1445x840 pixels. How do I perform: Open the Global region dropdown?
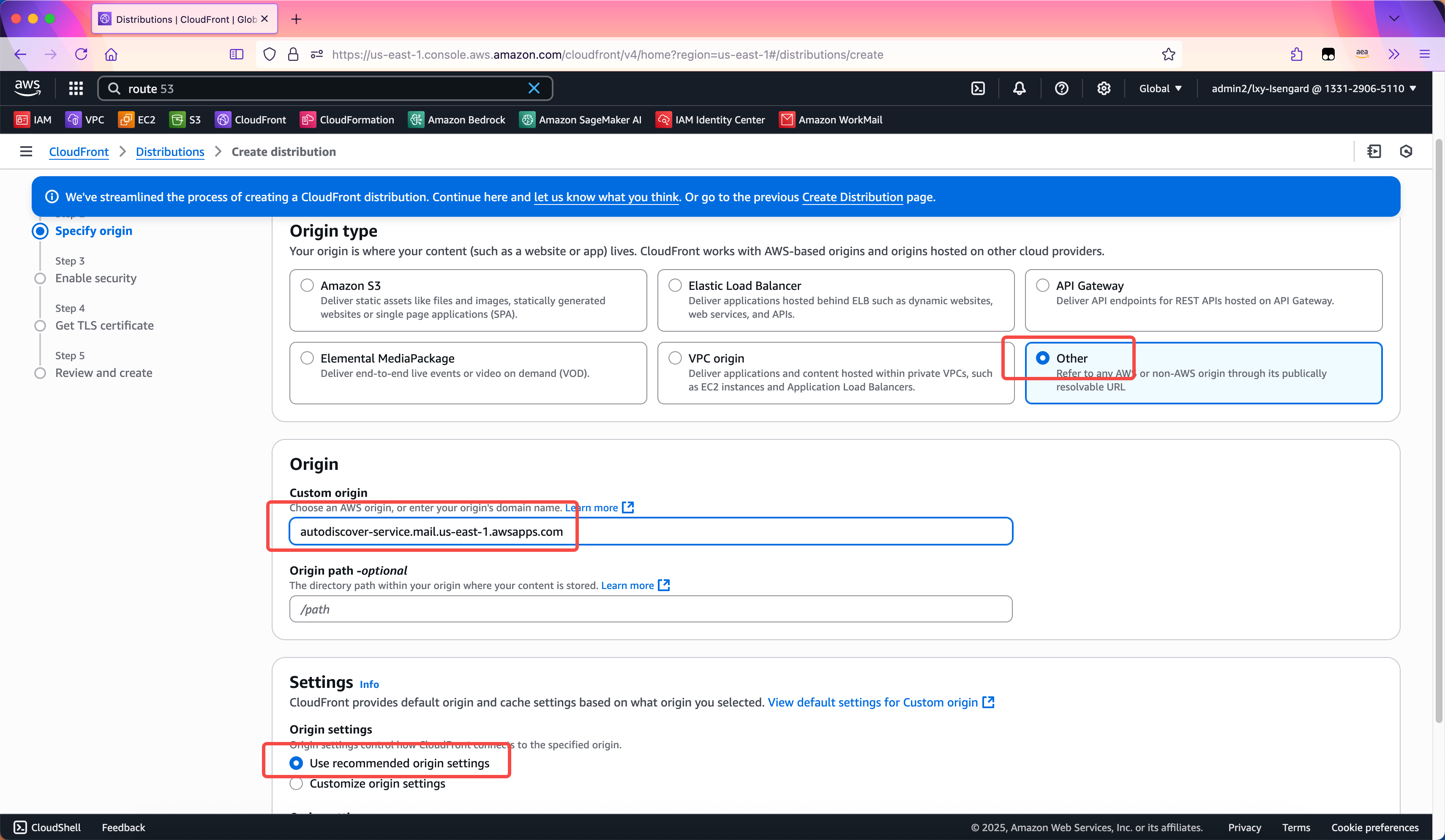point(1160,88)
